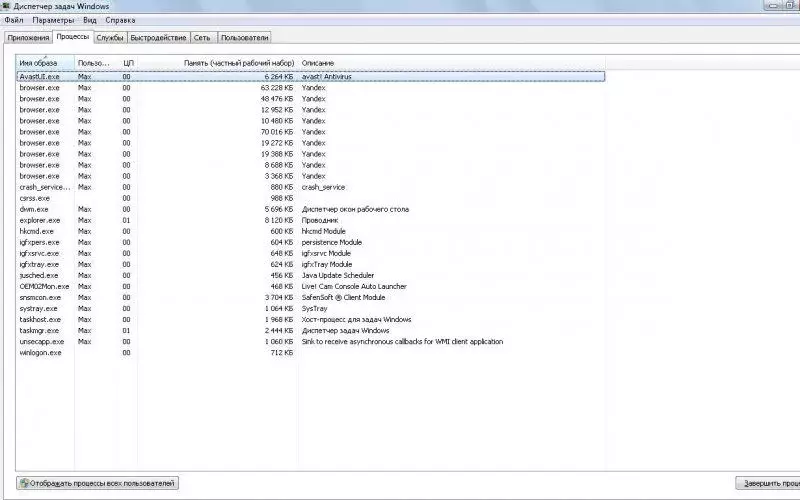Switch to the Сеть tab
800x500 pixels.
(202, 38)
